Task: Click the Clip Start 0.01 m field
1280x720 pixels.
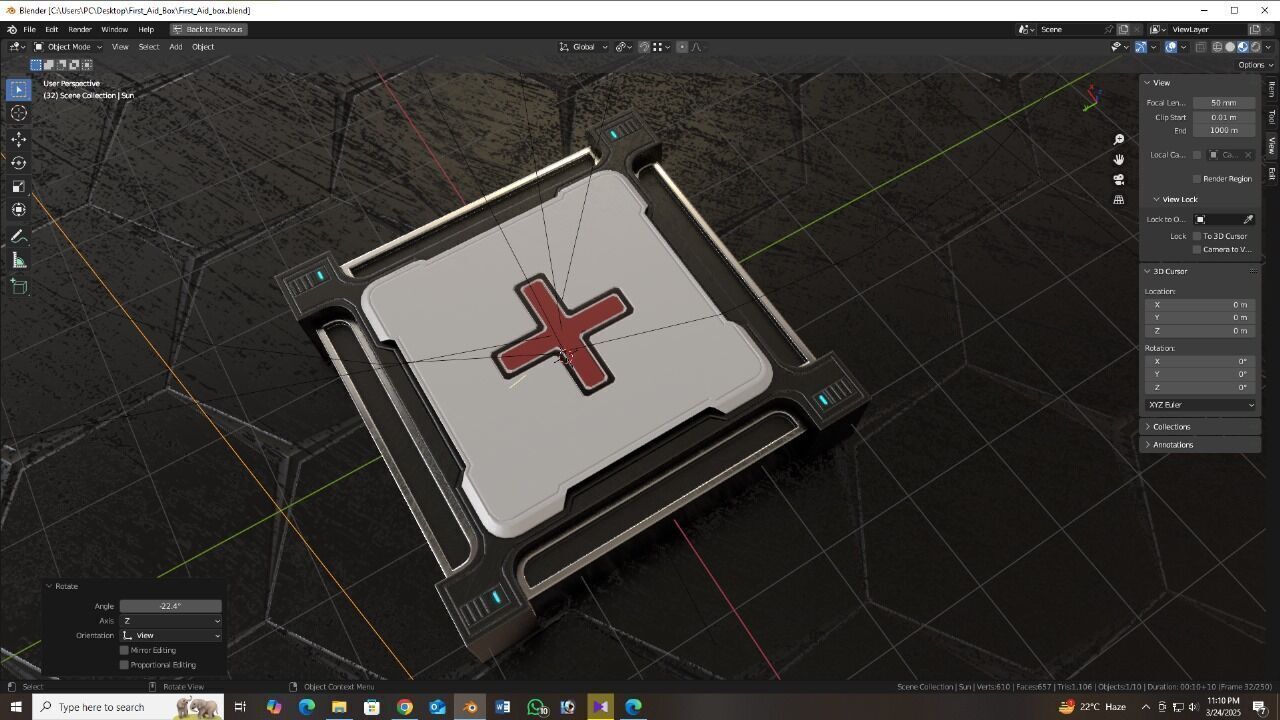Action: click(1224, 117)
